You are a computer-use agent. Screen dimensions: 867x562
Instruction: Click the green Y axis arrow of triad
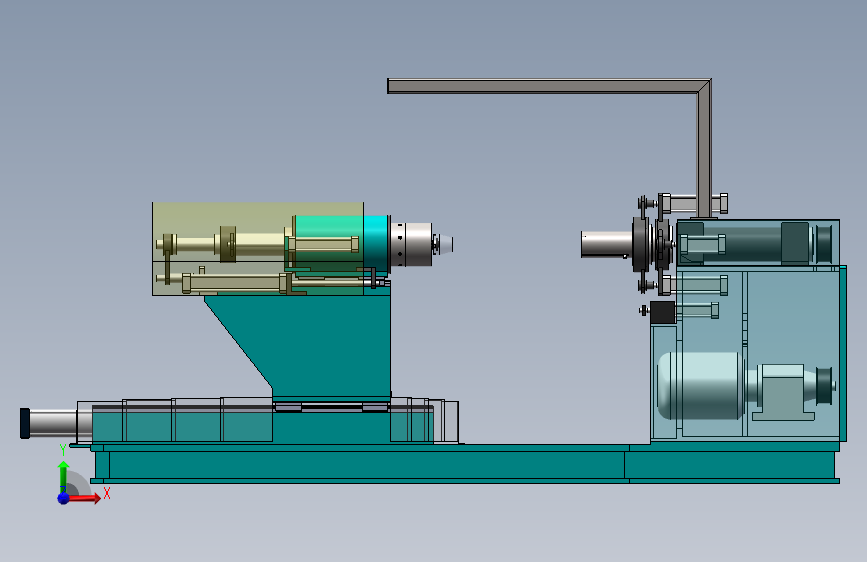click(x=64, y=475)
